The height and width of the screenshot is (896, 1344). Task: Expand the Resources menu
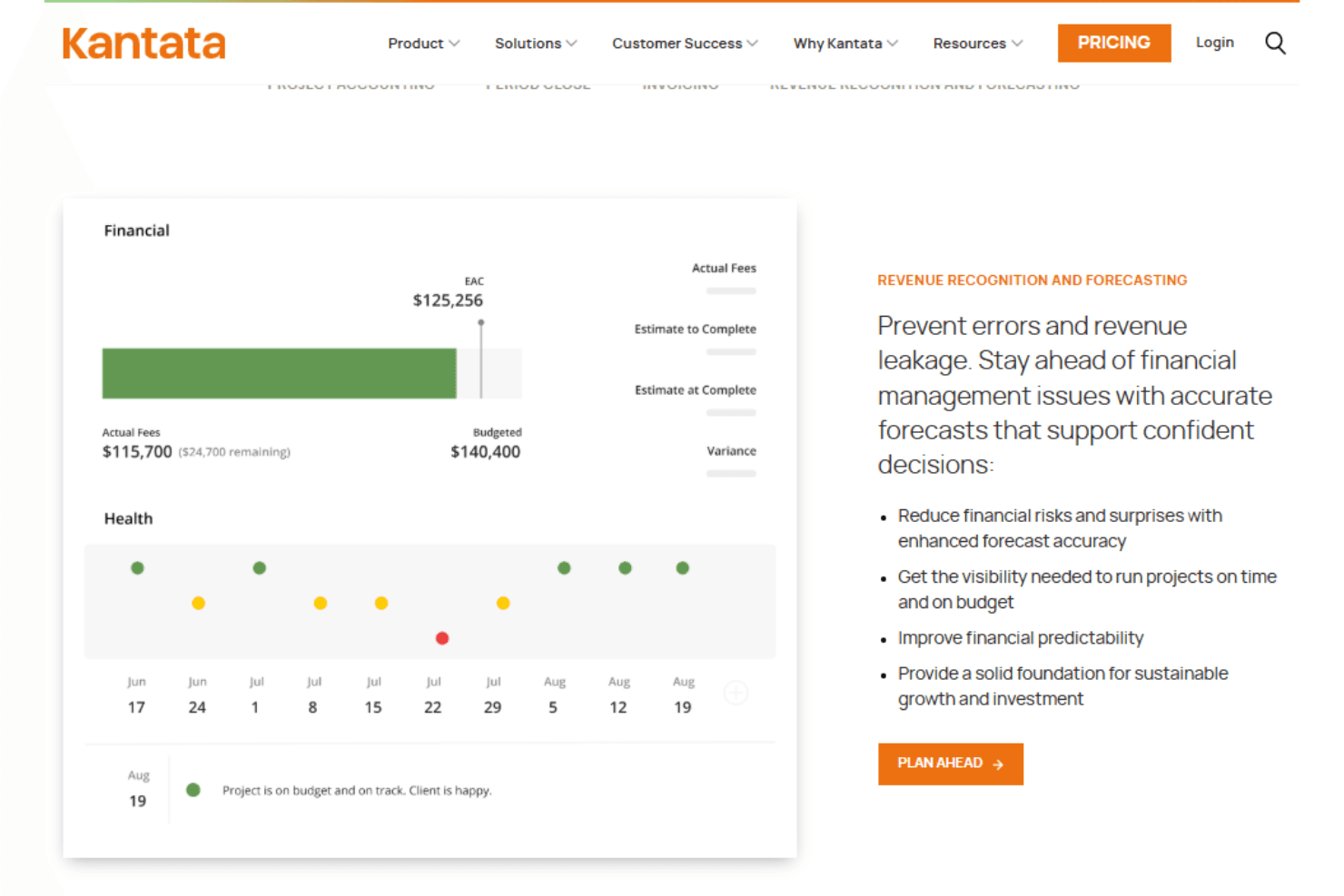pos(978,44)
